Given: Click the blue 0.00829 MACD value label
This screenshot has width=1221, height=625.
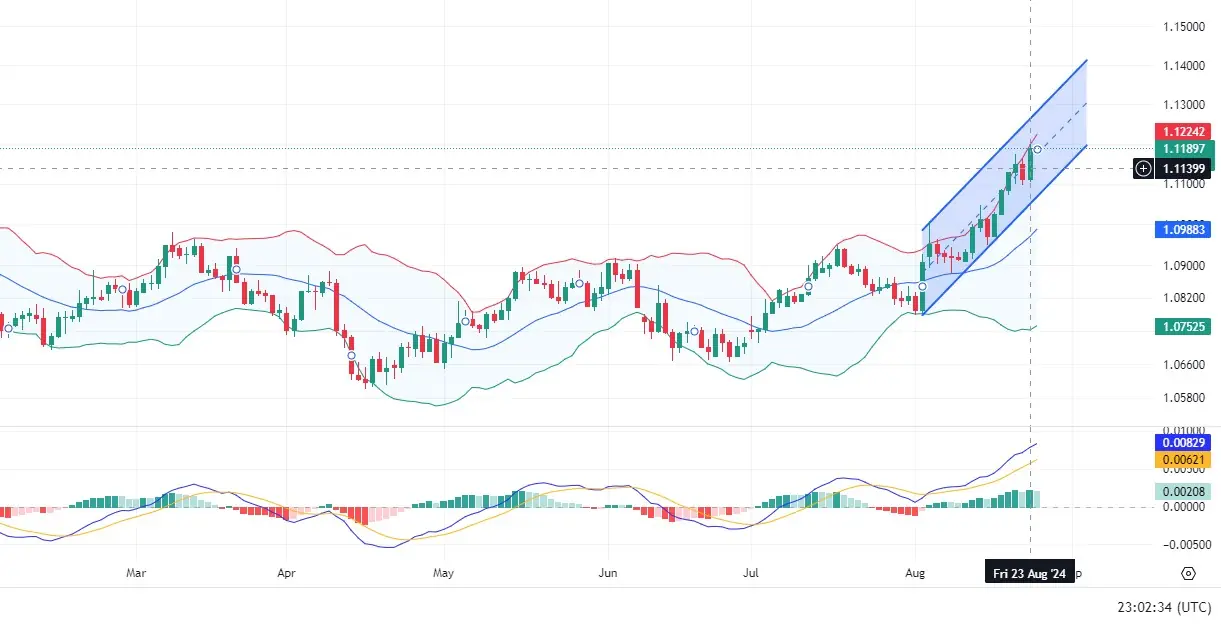Looking at the screenshot, I should coord(1183,442).
